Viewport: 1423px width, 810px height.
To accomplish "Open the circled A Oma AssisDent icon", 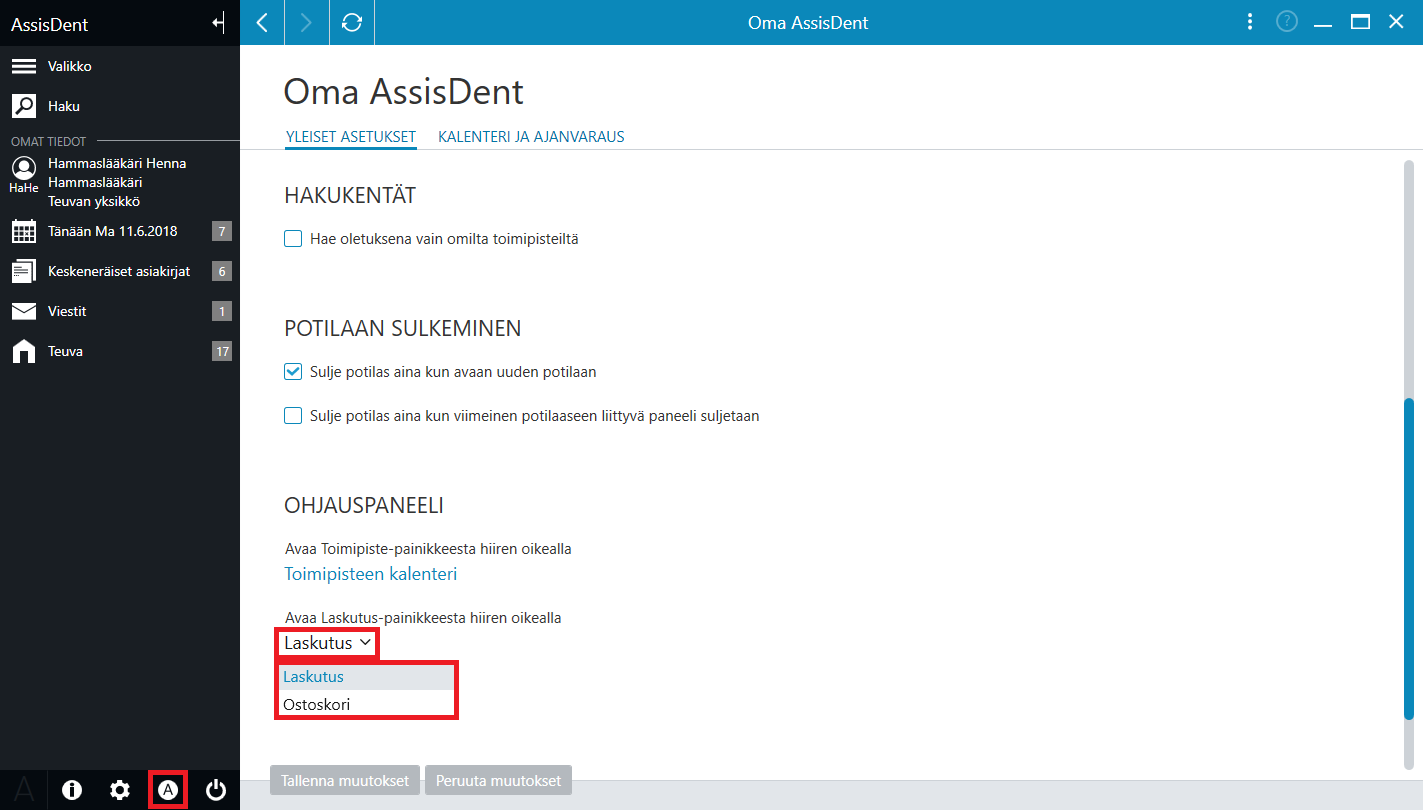I will (168, 790).
